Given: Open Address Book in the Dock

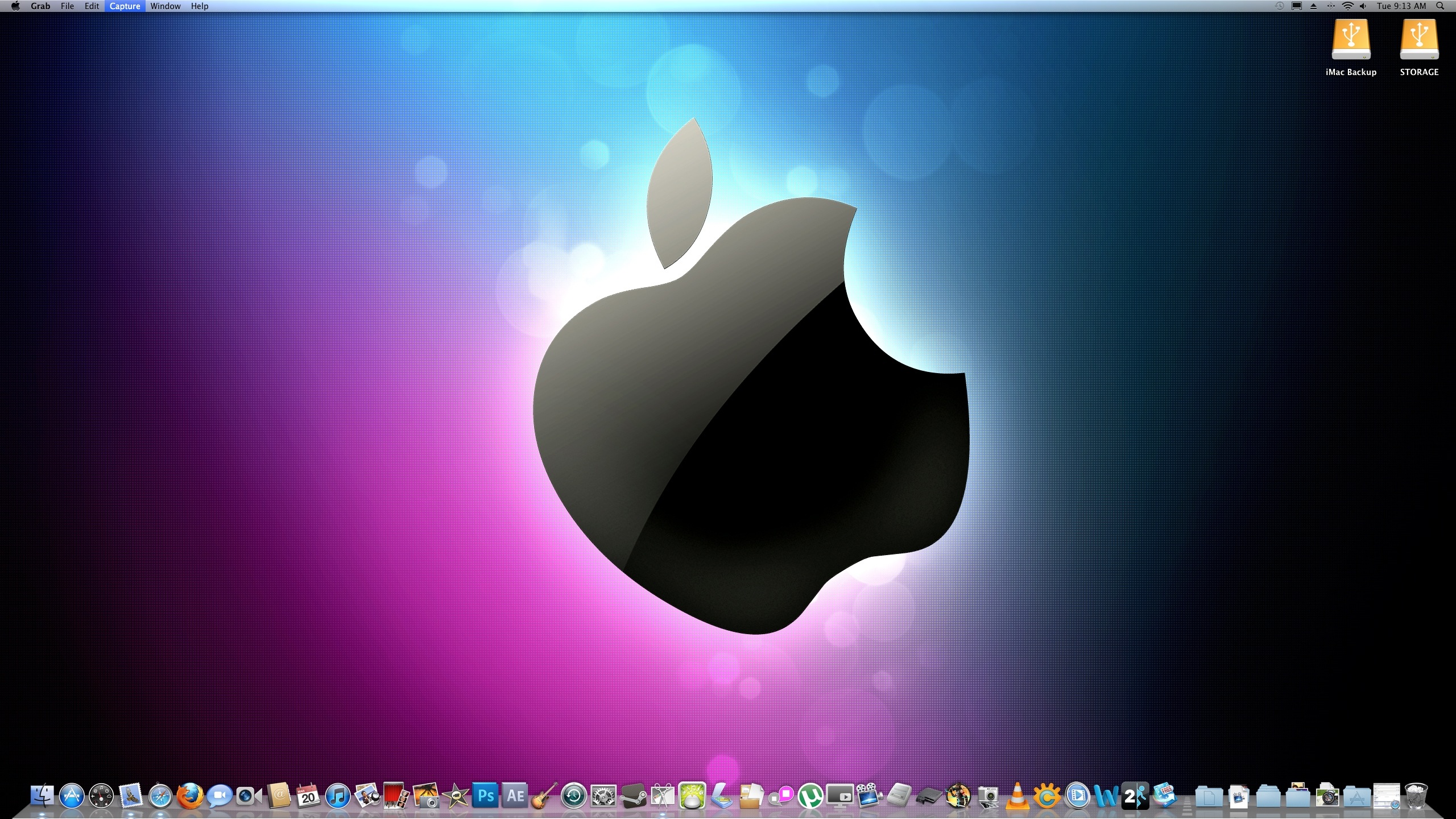Looking at the screenshot, I should tap(279, 796).
